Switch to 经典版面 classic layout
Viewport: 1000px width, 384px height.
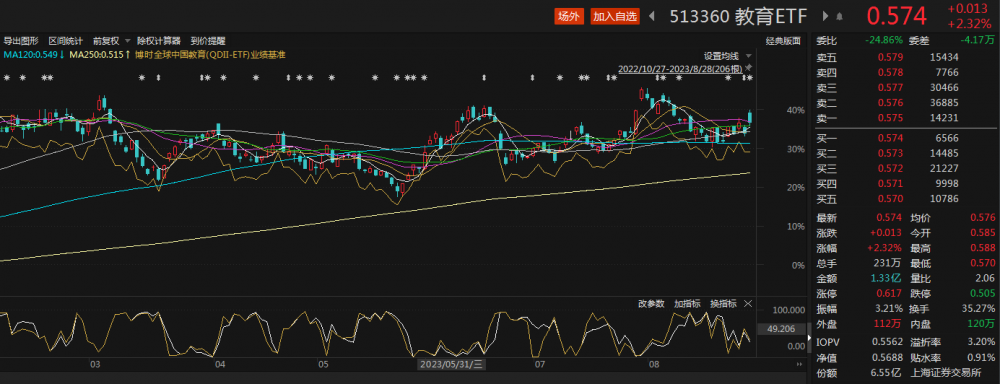pyautogui.click(x=783, y=41)
